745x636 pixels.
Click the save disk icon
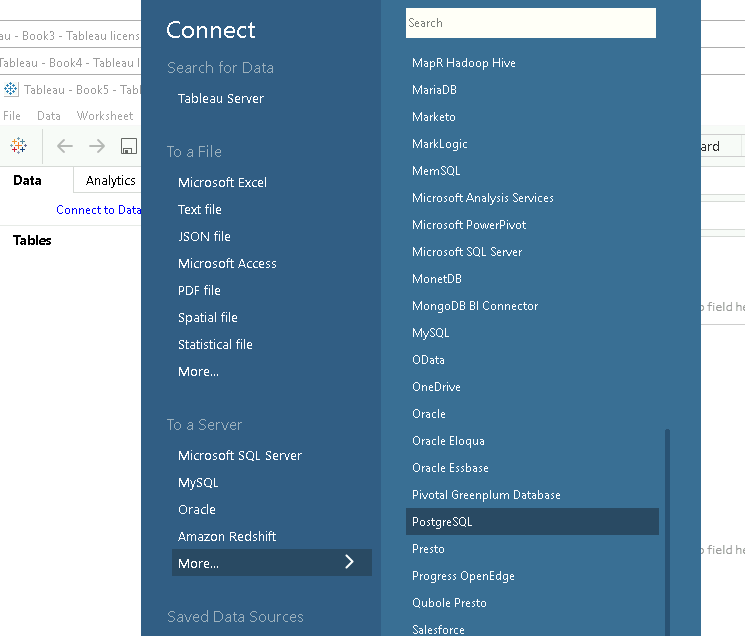129,146
